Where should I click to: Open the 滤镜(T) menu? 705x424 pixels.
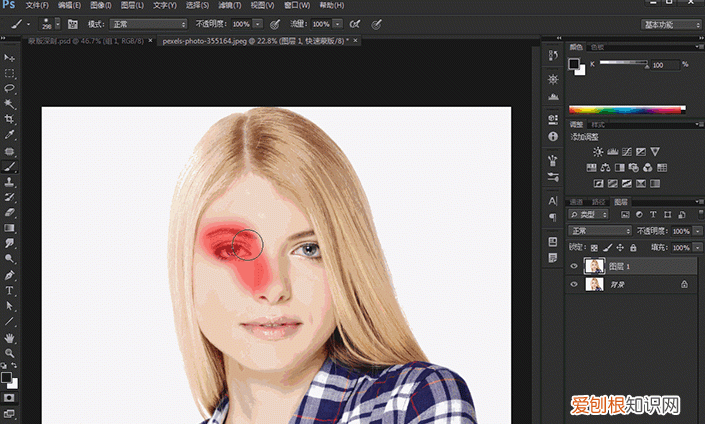[x=230, y=5]
